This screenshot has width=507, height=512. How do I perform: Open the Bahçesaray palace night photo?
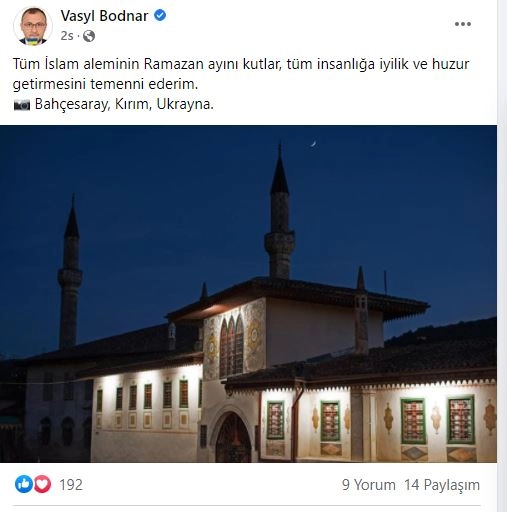(248, 294)
